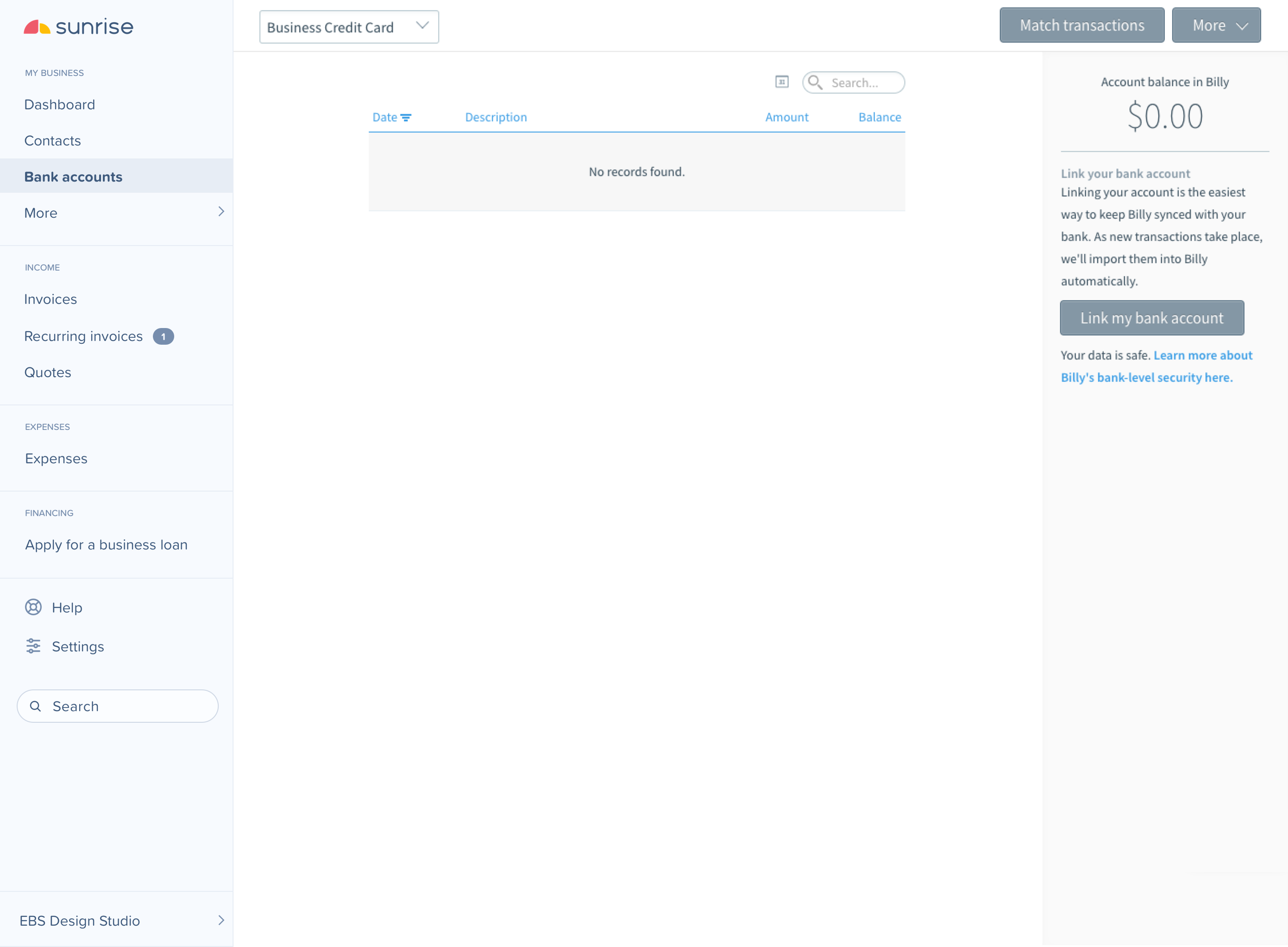Viewport: 1288px width, 947px height.
Task: Click the Match transactions button
Action: [1082, 25]
